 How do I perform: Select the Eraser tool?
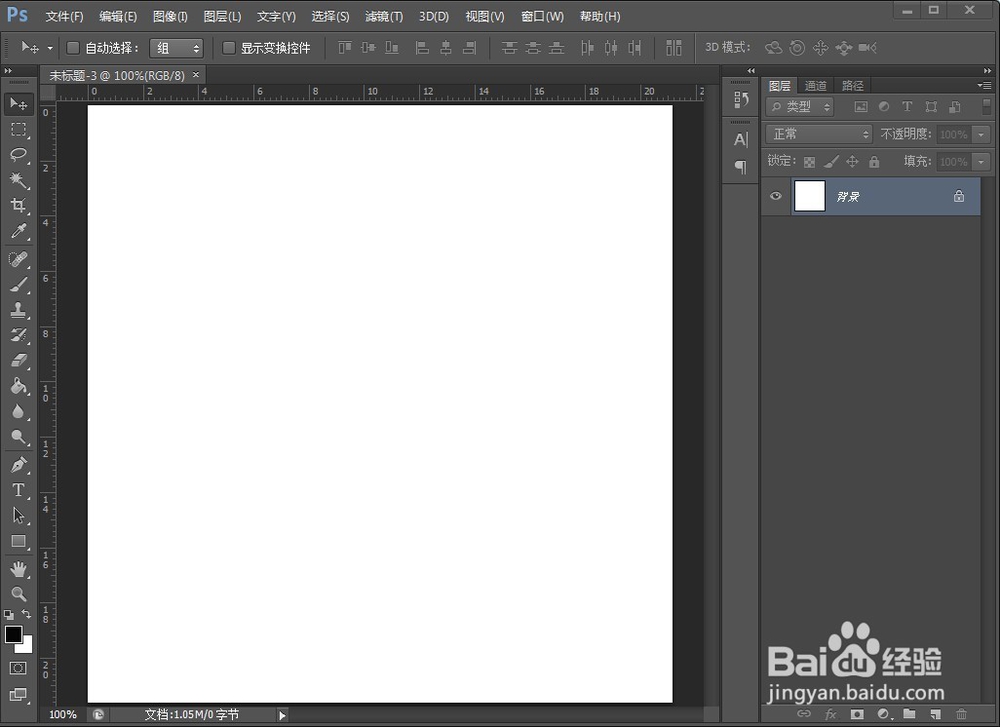point(18,361)
